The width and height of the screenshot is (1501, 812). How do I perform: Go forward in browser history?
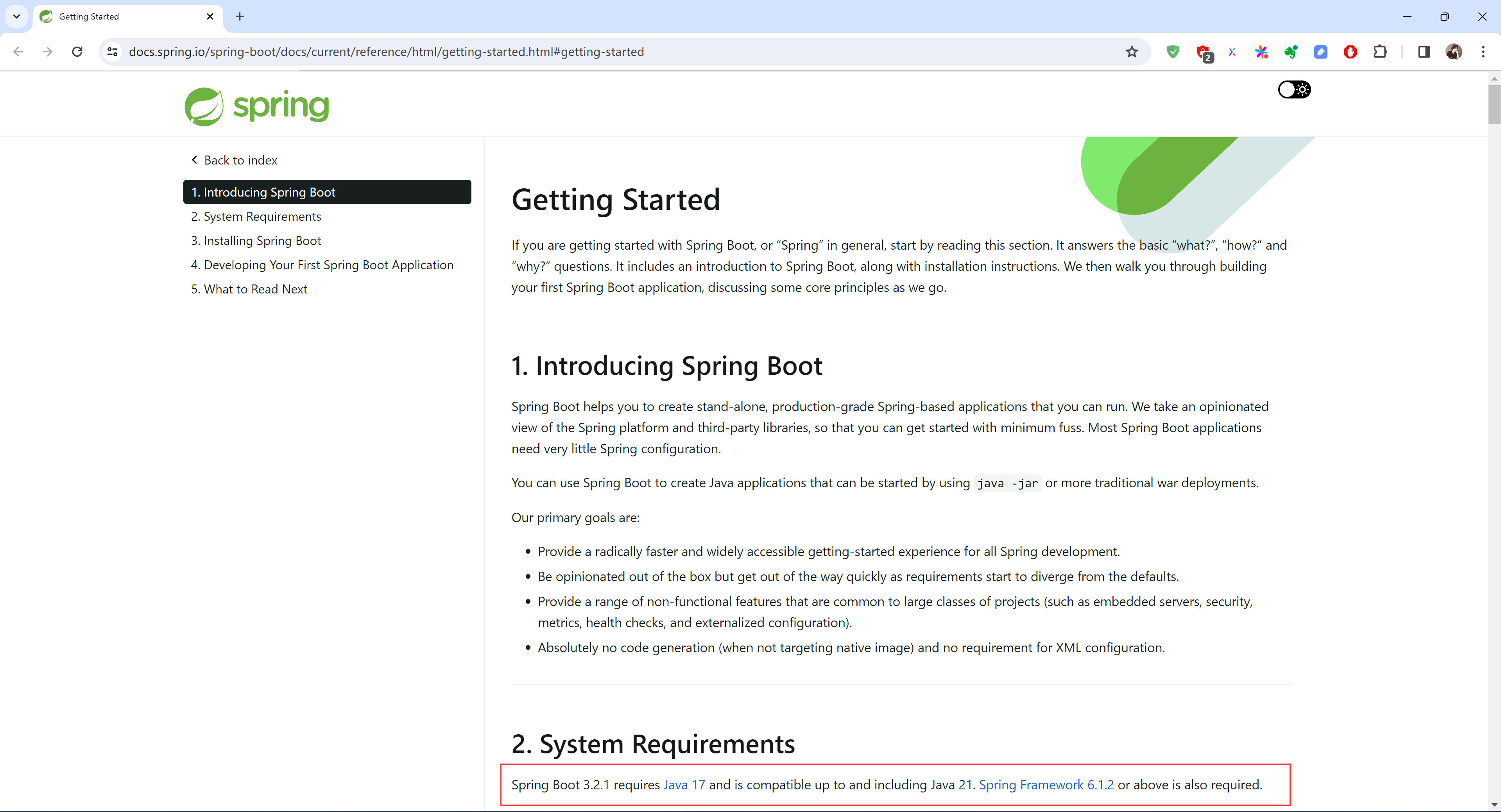pos(48,52)
